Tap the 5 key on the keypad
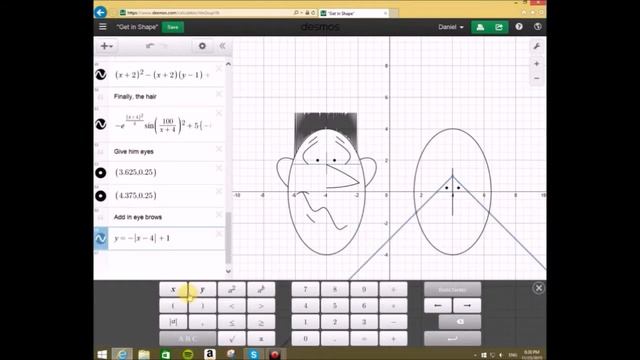This screenshot has width=640, height=360. point(335,306)
